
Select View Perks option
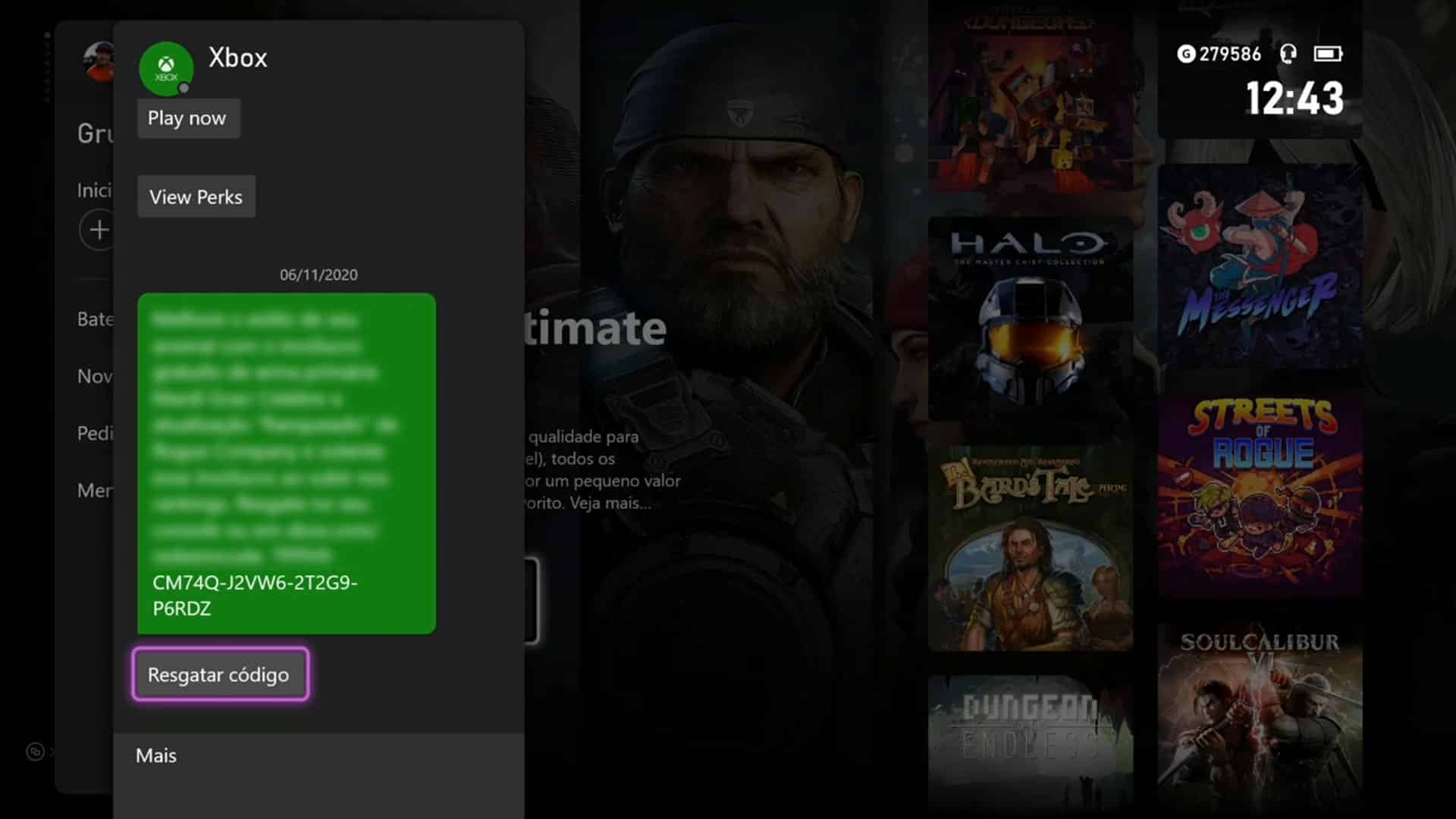point(195,197)
